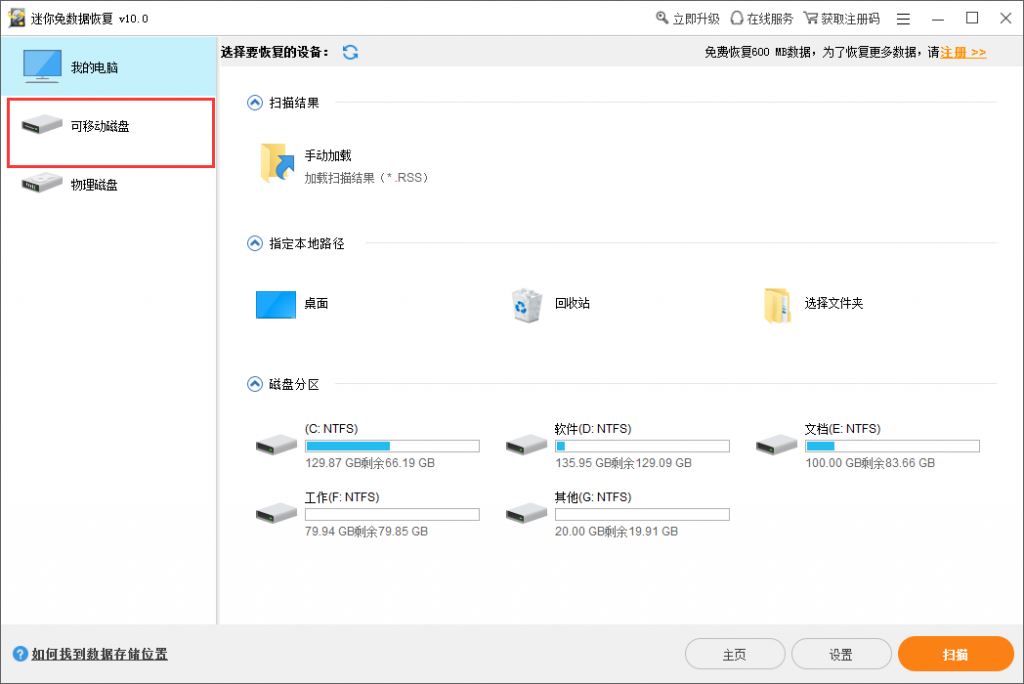
Task: Click the 主页 button
Action: click(x=735, y=654)
